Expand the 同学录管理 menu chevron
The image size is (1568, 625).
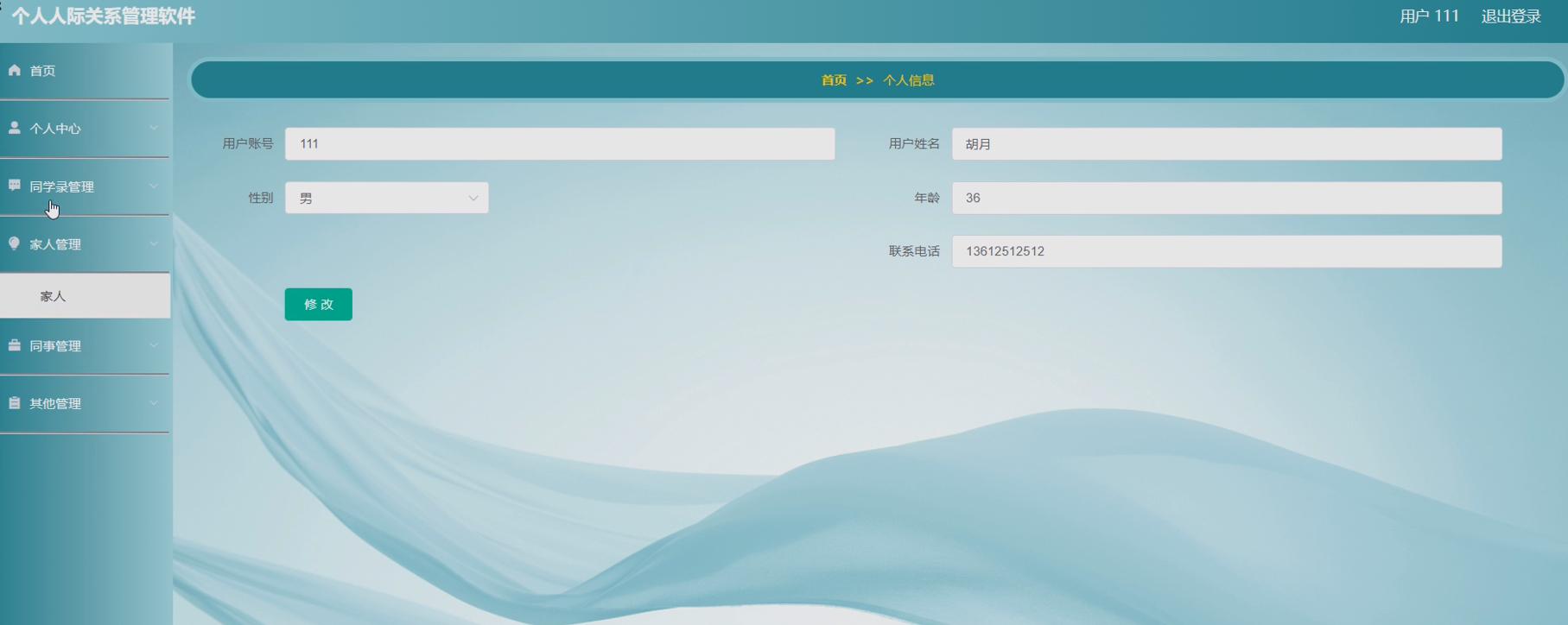point(154,186)
